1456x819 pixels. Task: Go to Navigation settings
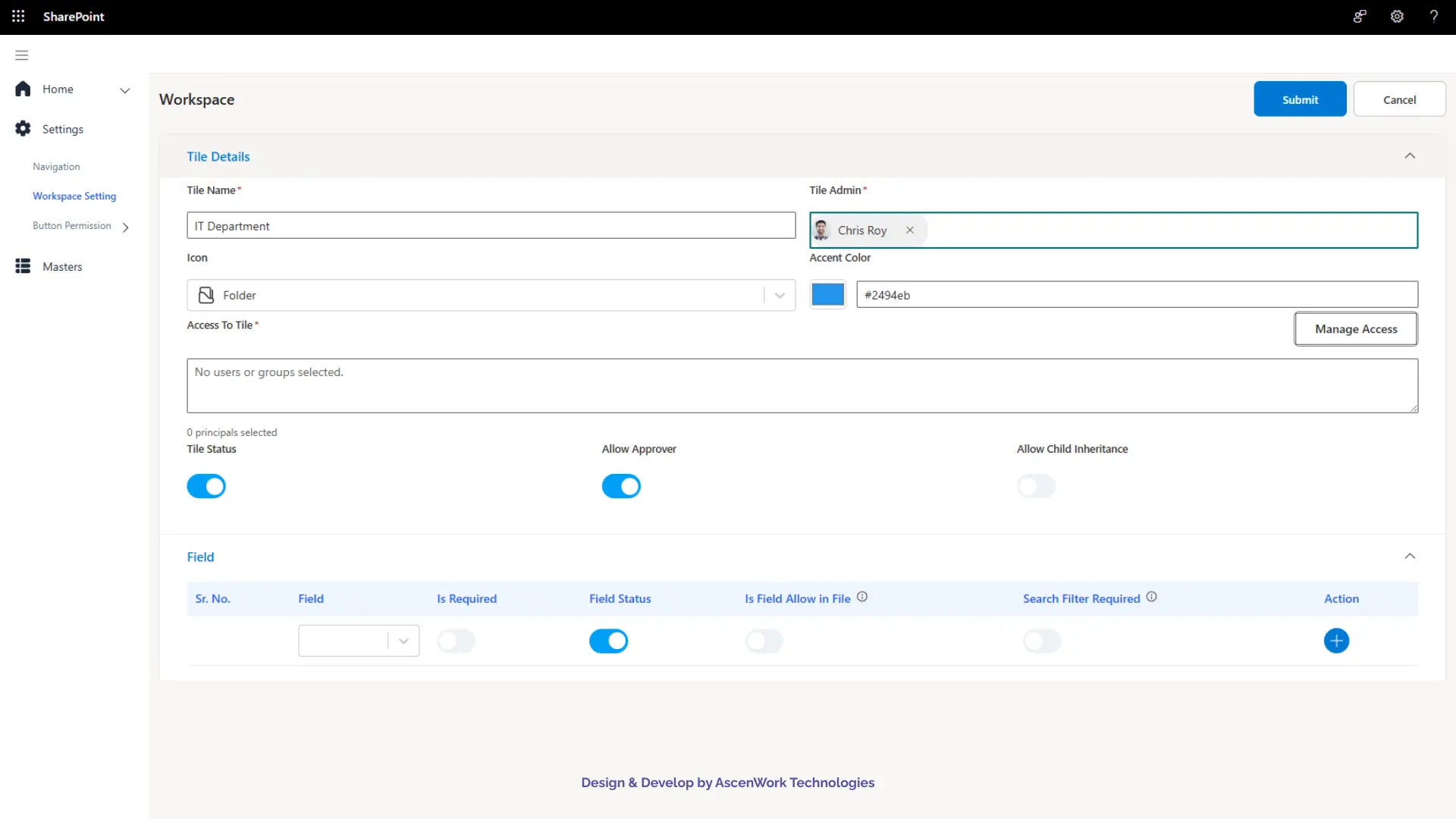tap(56, 166)
